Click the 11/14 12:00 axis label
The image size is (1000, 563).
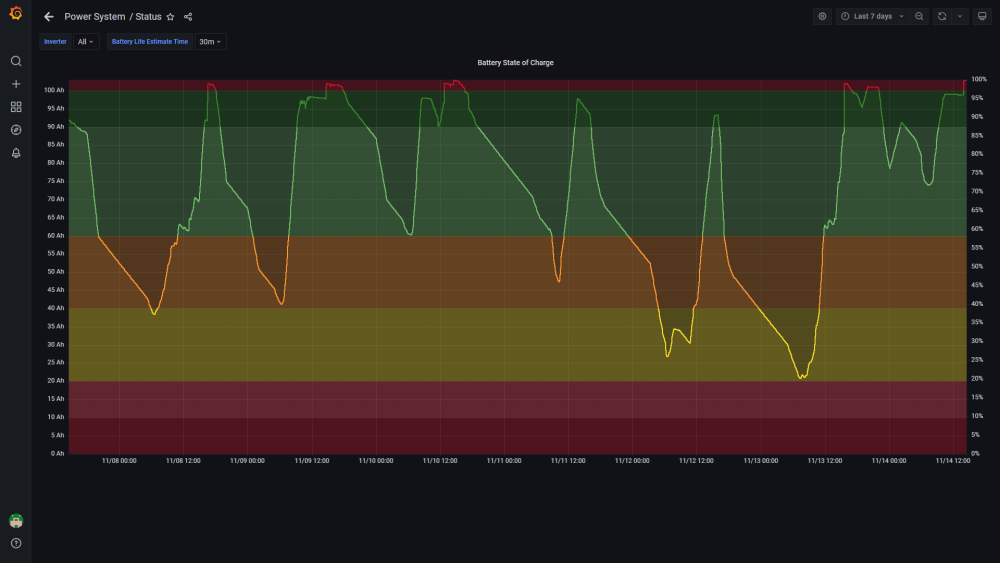953,460
